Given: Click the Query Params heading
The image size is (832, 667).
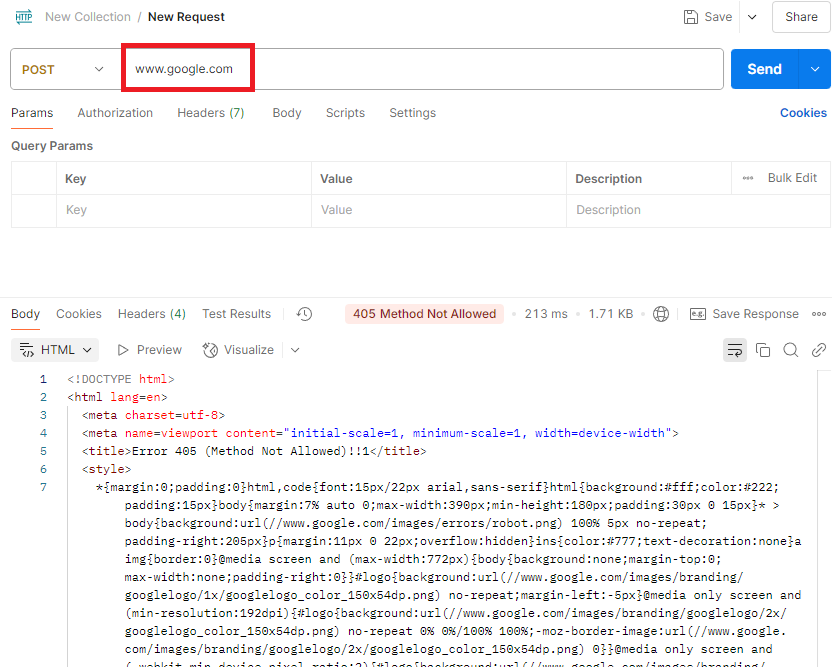Looking at the screenshot, I should 52,146.
